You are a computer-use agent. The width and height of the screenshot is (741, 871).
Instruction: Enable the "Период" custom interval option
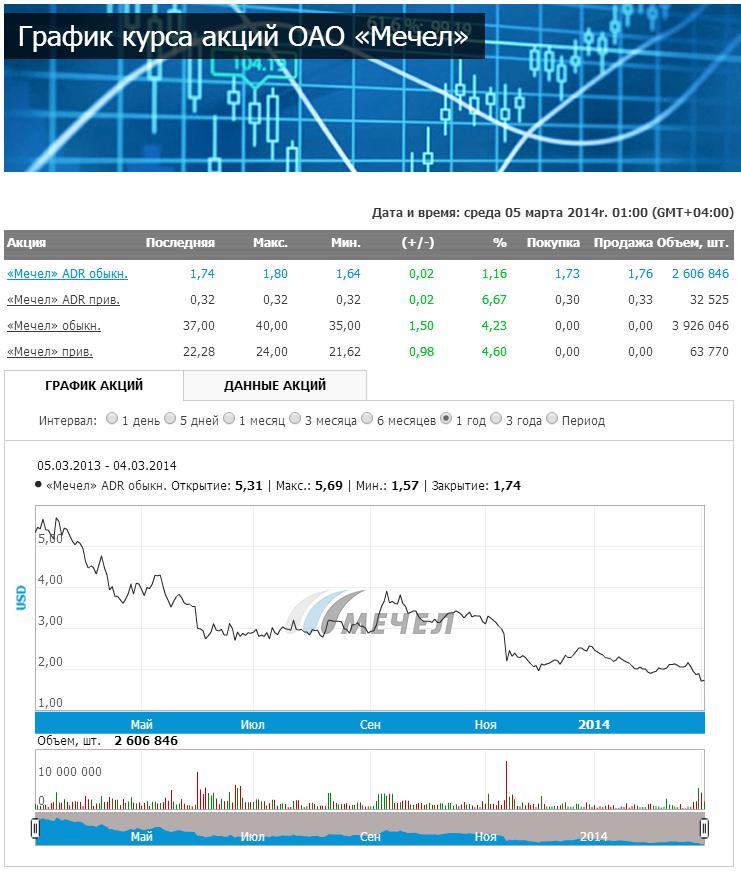tap(552, 420)
